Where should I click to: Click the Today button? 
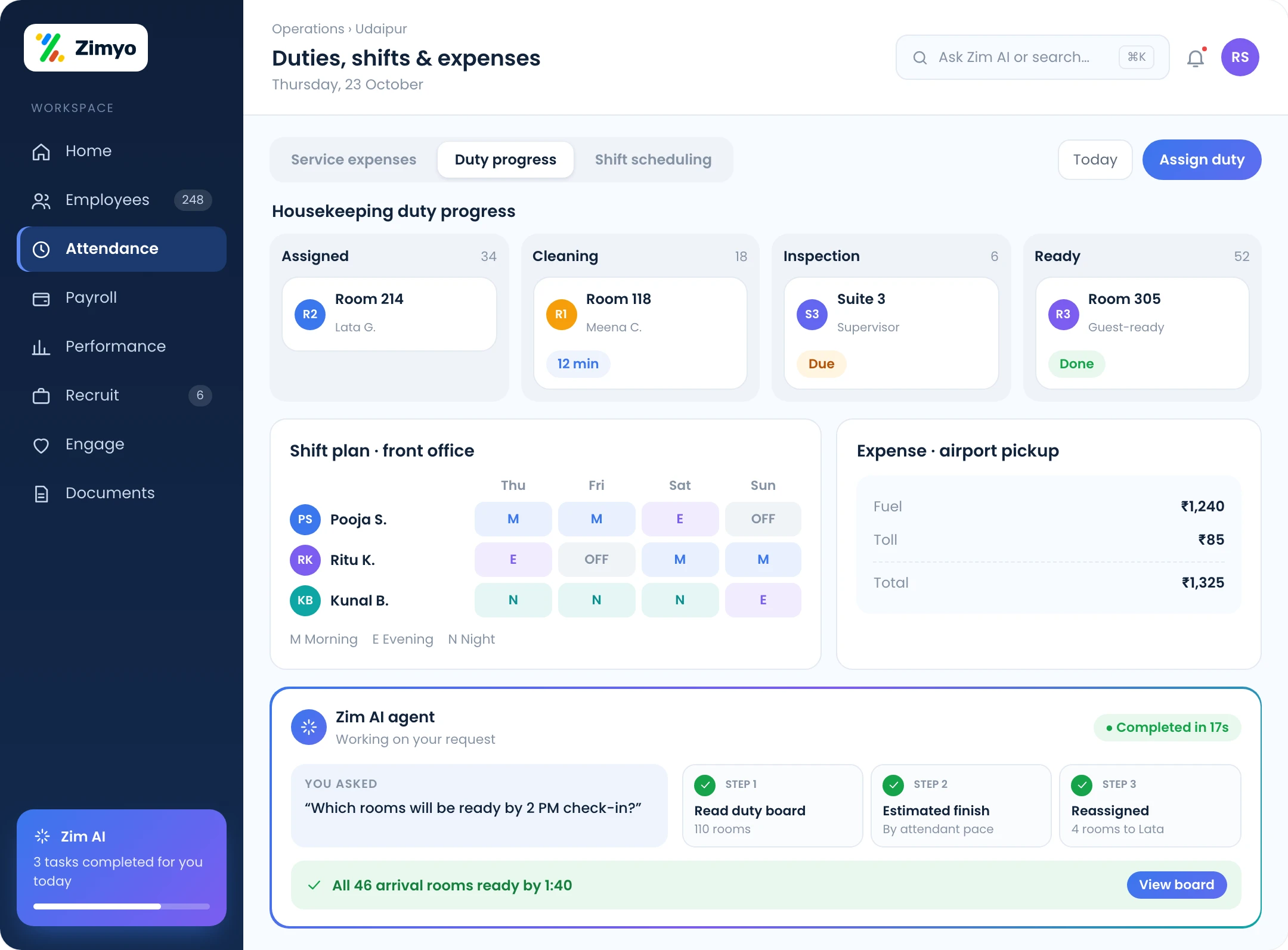click(1095, 160)
